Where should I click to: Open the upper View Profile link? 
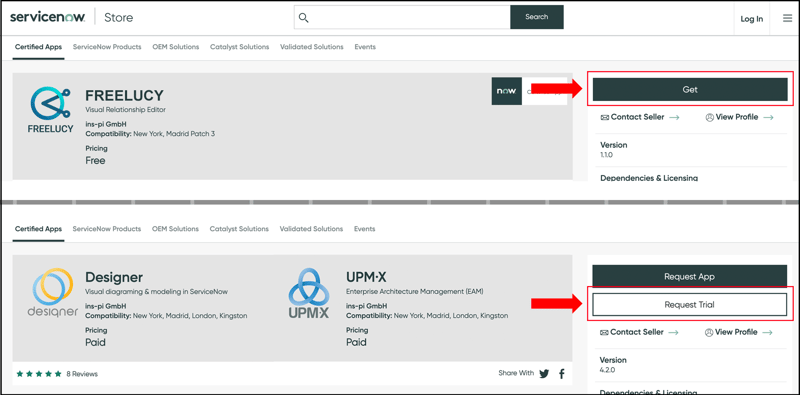coord(737,117)
